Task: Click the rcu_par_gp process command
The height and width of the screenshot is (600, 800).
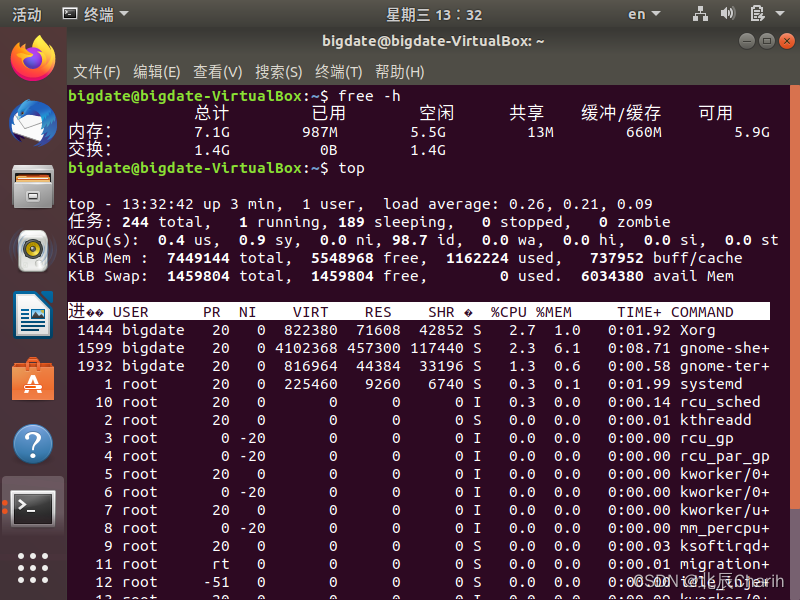Action: (x=724, y=456)
